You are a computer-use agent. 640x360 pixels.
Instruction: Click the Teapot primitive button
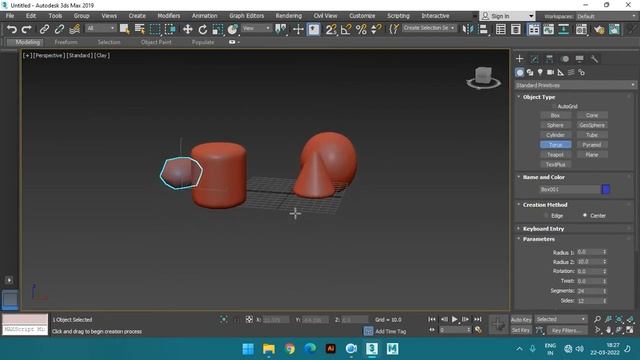pos(556,155)
